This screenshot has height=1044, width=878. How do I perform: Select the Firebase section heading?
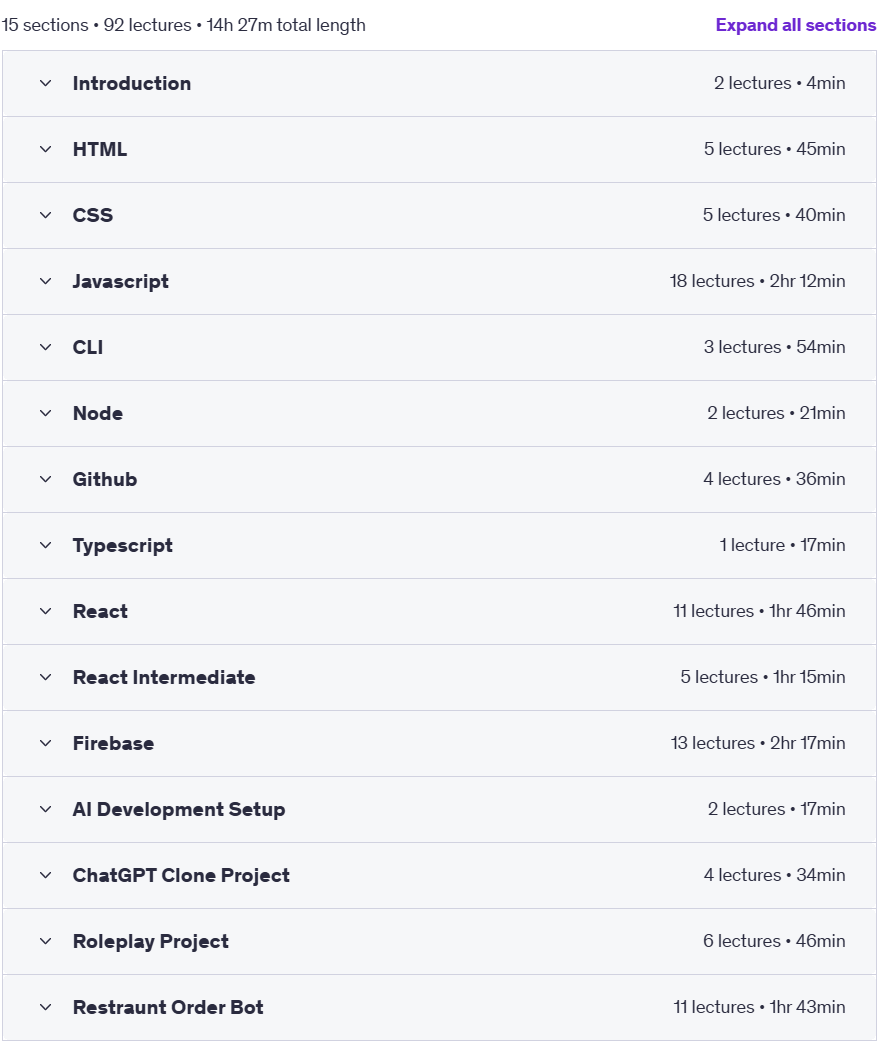(x=113, y=743)
